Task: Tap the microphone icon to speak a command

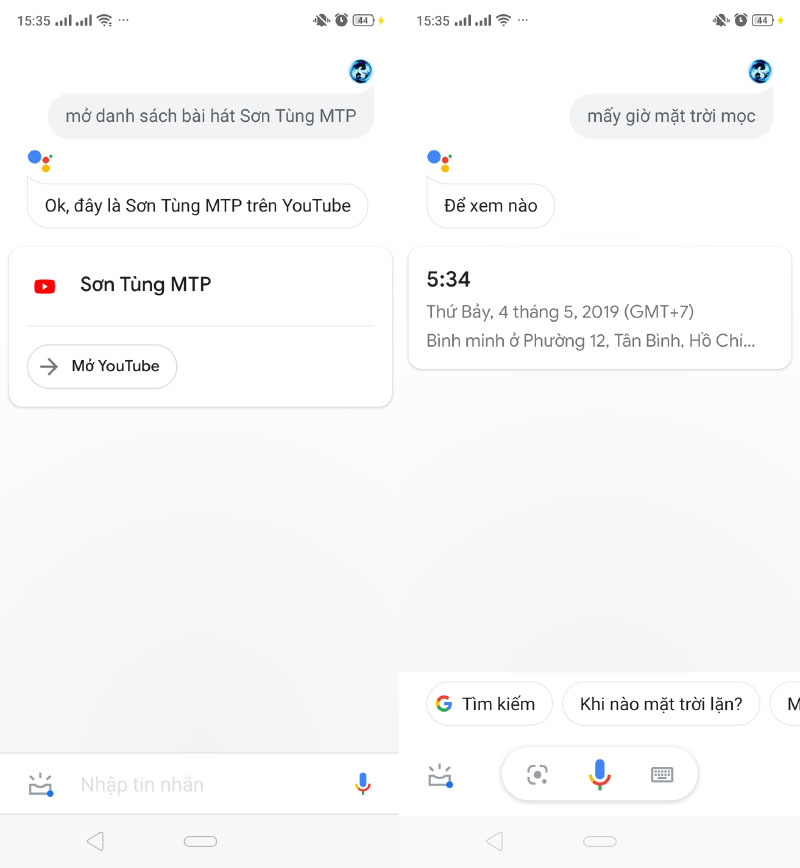Action: 599,774
